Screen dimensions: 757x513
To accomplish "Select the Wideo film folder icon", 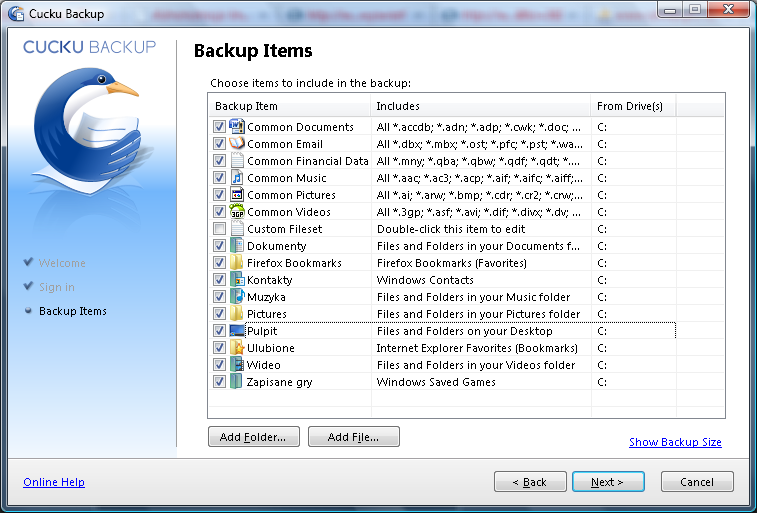I will click(x=237, y=364).
